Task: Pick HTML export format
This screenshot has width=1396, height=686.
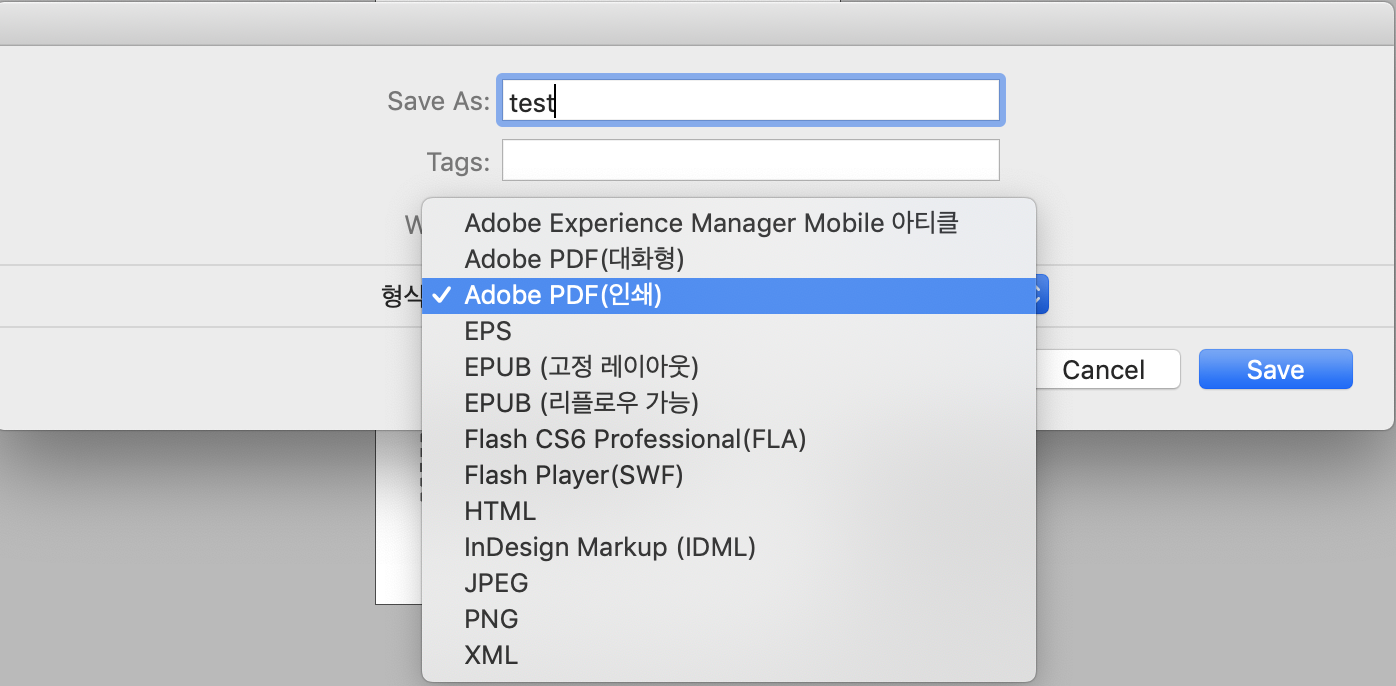Action: (729, 511)
